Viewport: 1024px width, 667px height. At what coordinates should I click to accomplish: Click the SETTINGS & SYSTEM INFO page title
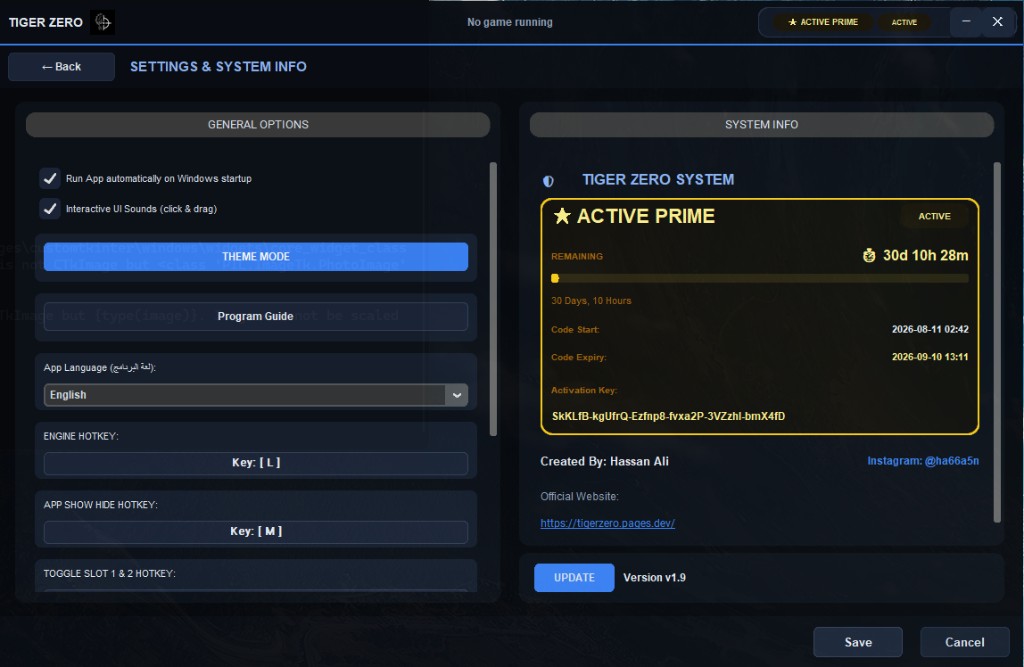click(218, 67)
